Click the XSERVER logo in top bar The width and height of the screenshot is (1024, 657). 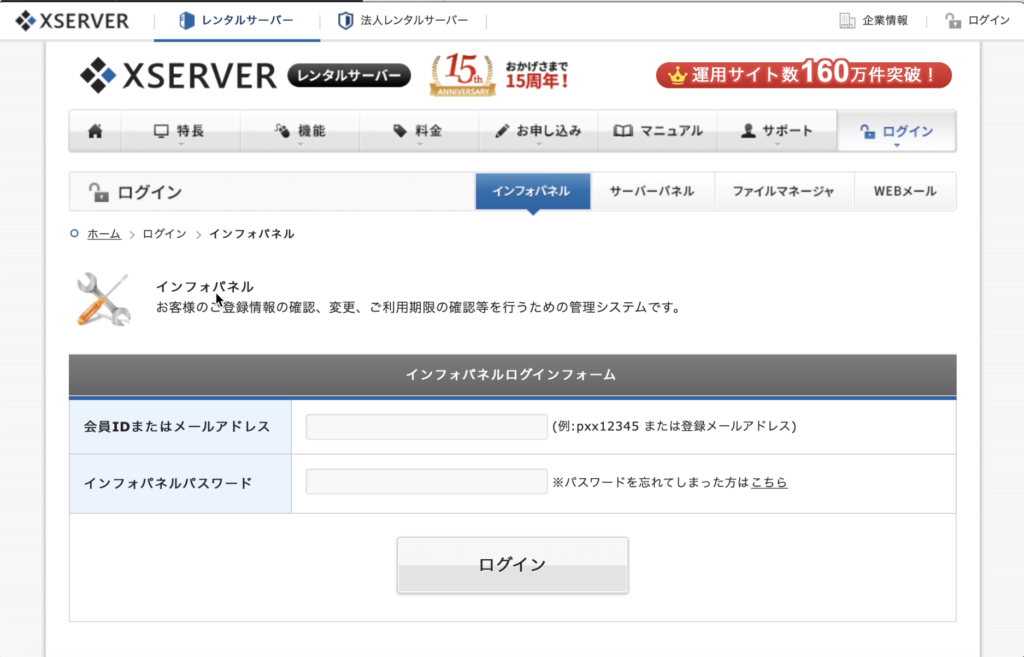[71, 20]
